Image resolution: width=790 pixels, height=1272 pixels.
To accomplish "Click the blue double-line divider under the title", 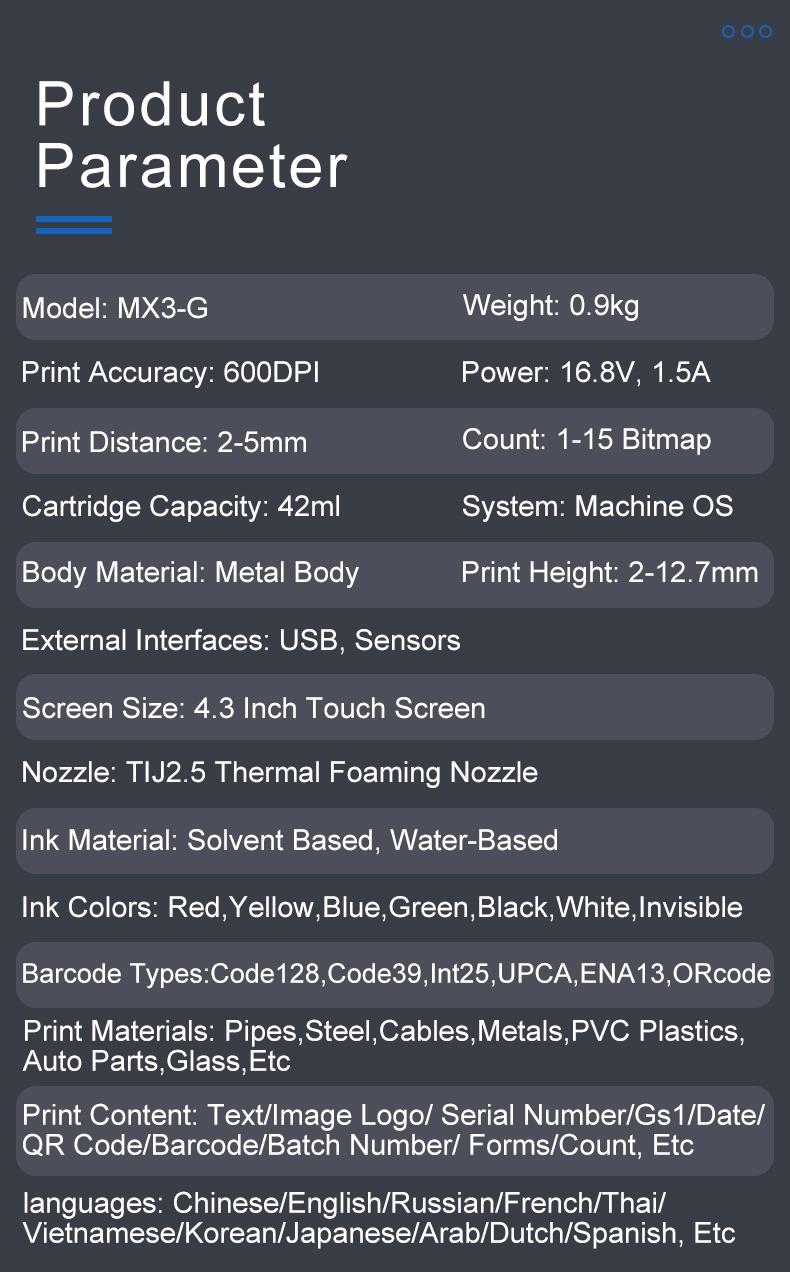I will [x=74, y=225].
